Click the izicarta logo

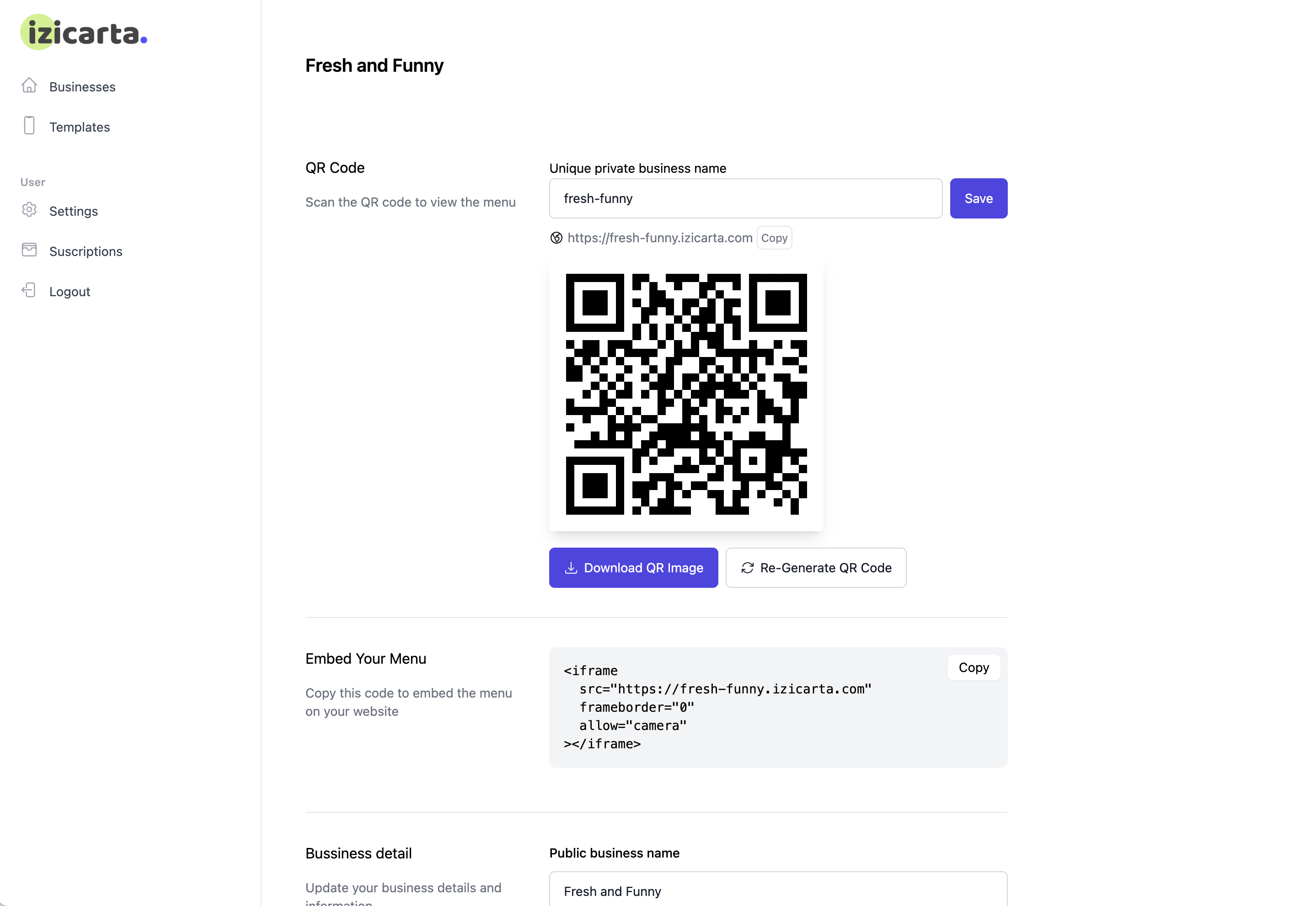click(x=84, y=32)
